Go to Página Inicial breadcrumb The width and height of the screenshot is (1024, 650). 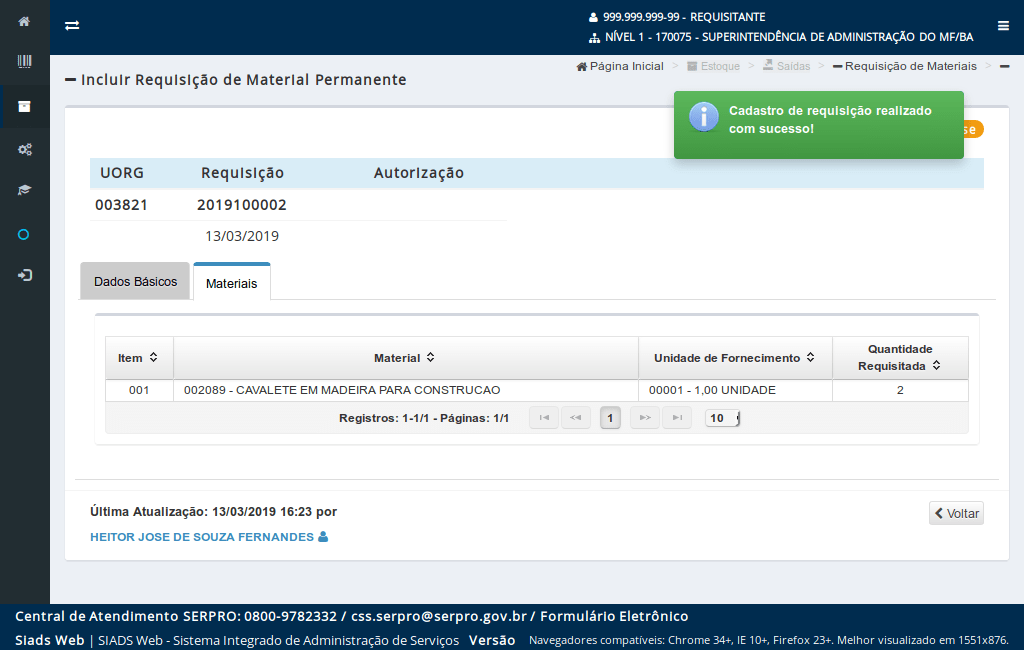tap(620, 66)
